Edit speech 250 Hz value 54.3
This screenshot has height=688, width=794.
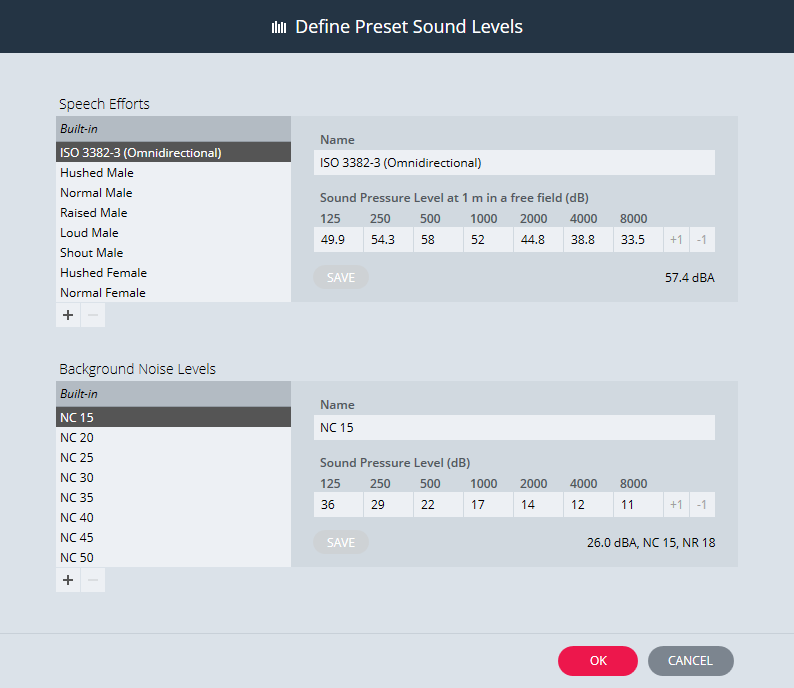388,239
